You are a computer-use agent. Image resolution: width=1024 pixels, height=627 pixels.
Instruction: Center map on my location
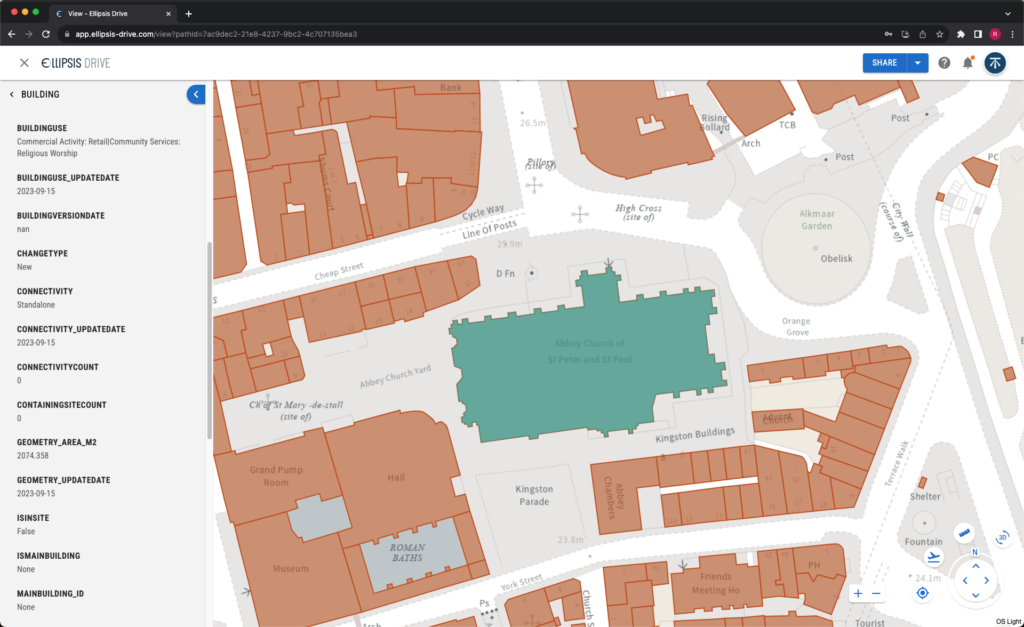tap(922, 593)
